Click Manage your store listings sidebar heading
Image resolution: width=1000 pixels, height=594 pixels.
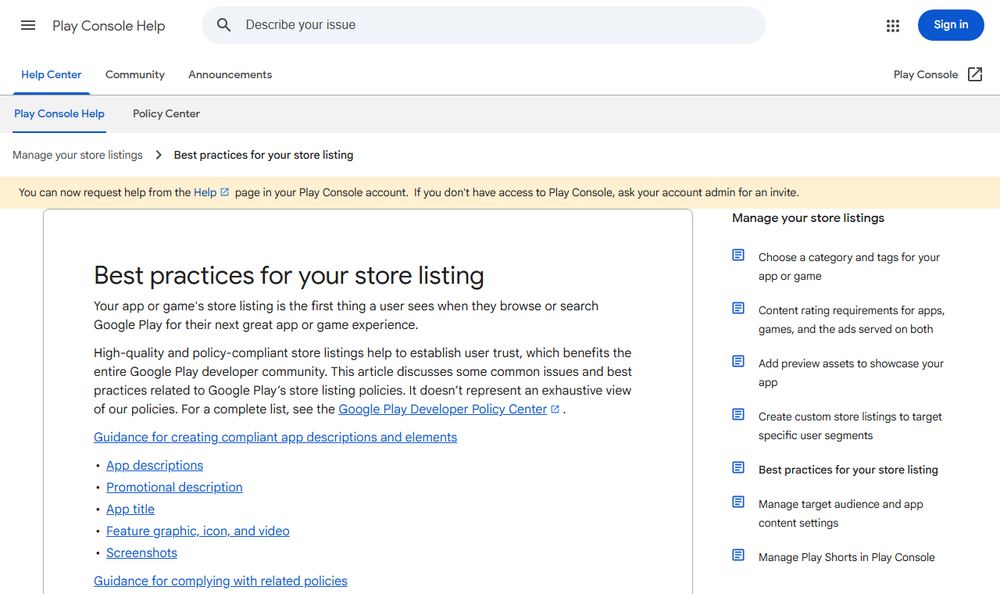(808, 218)
